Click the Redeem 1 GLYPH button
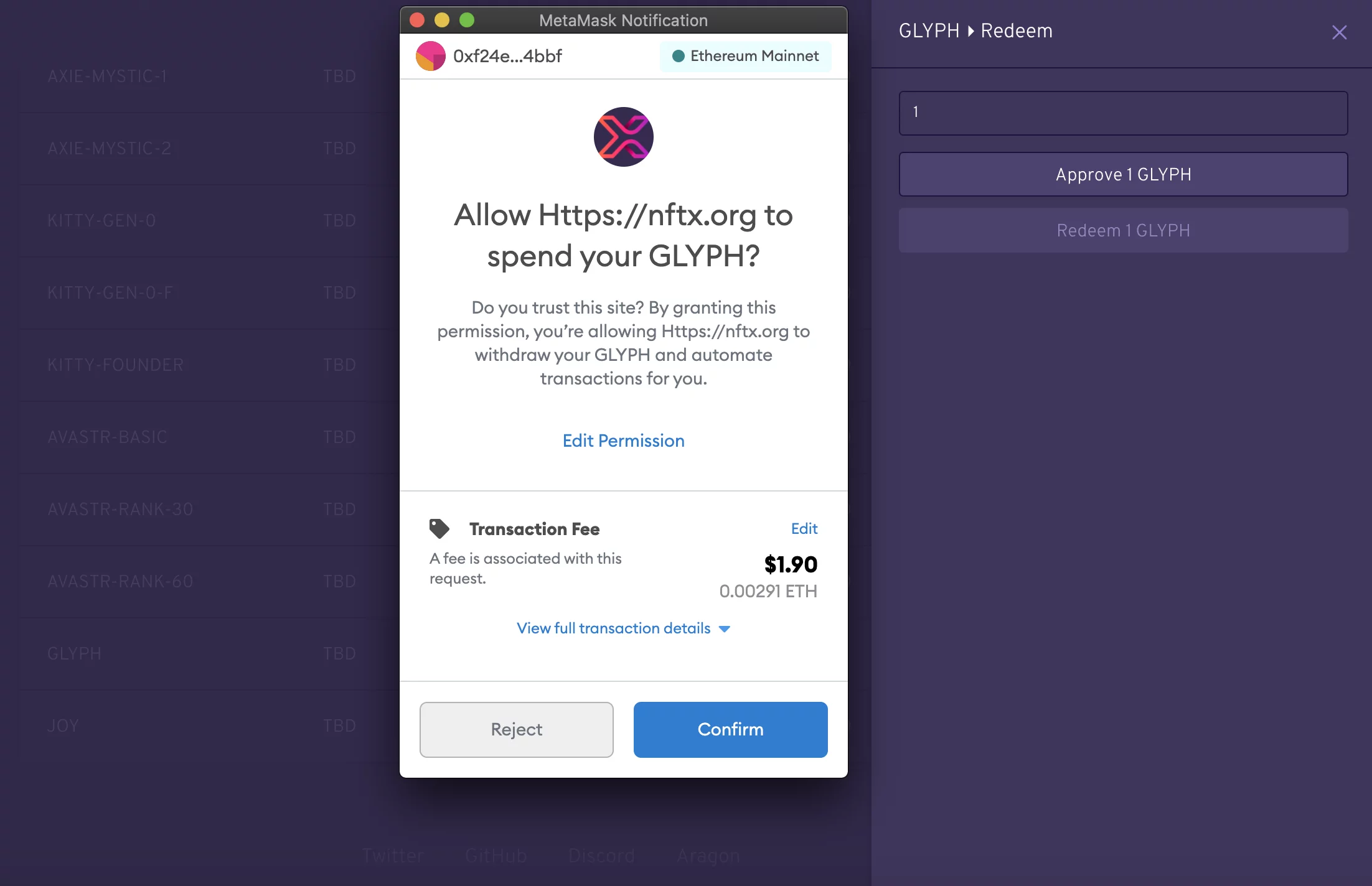The image size is (1372, 886). tap(1123, 230)
